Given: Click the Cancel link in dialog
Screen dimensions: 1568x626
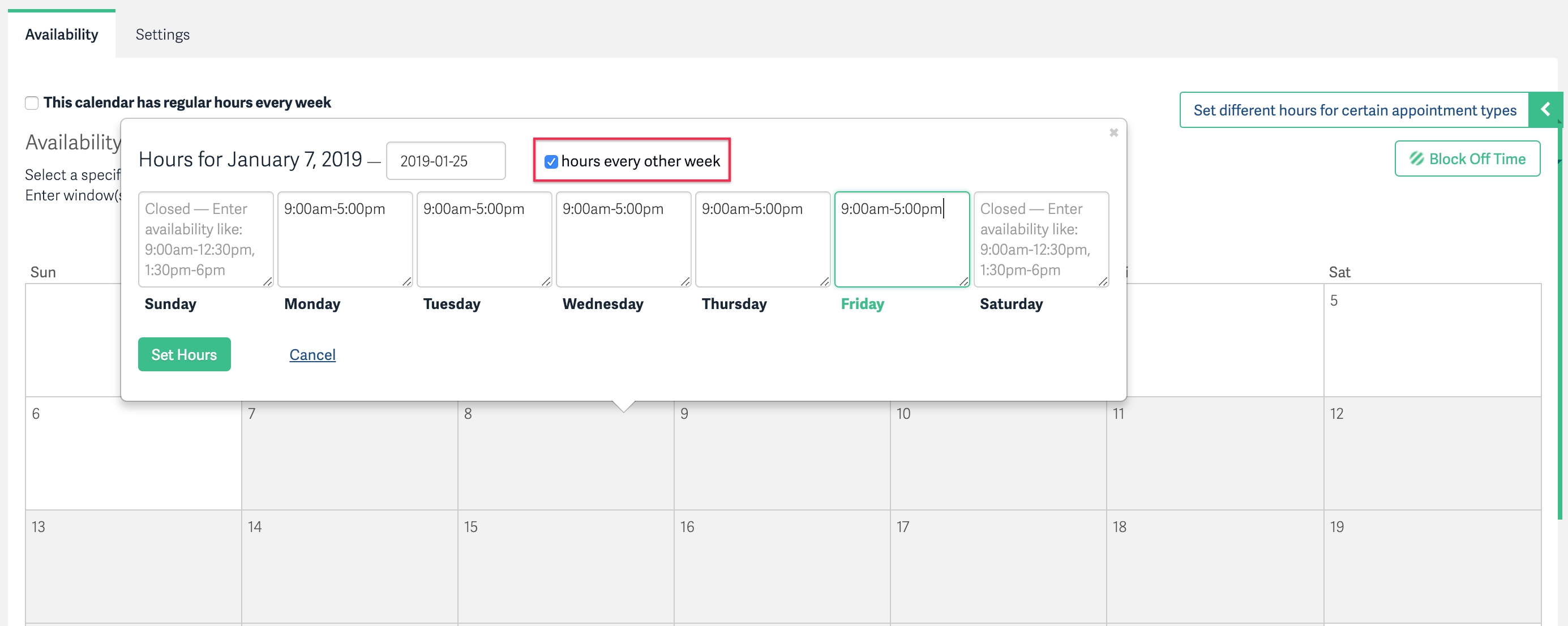Looking at the screenshot, I should point(311,354).
